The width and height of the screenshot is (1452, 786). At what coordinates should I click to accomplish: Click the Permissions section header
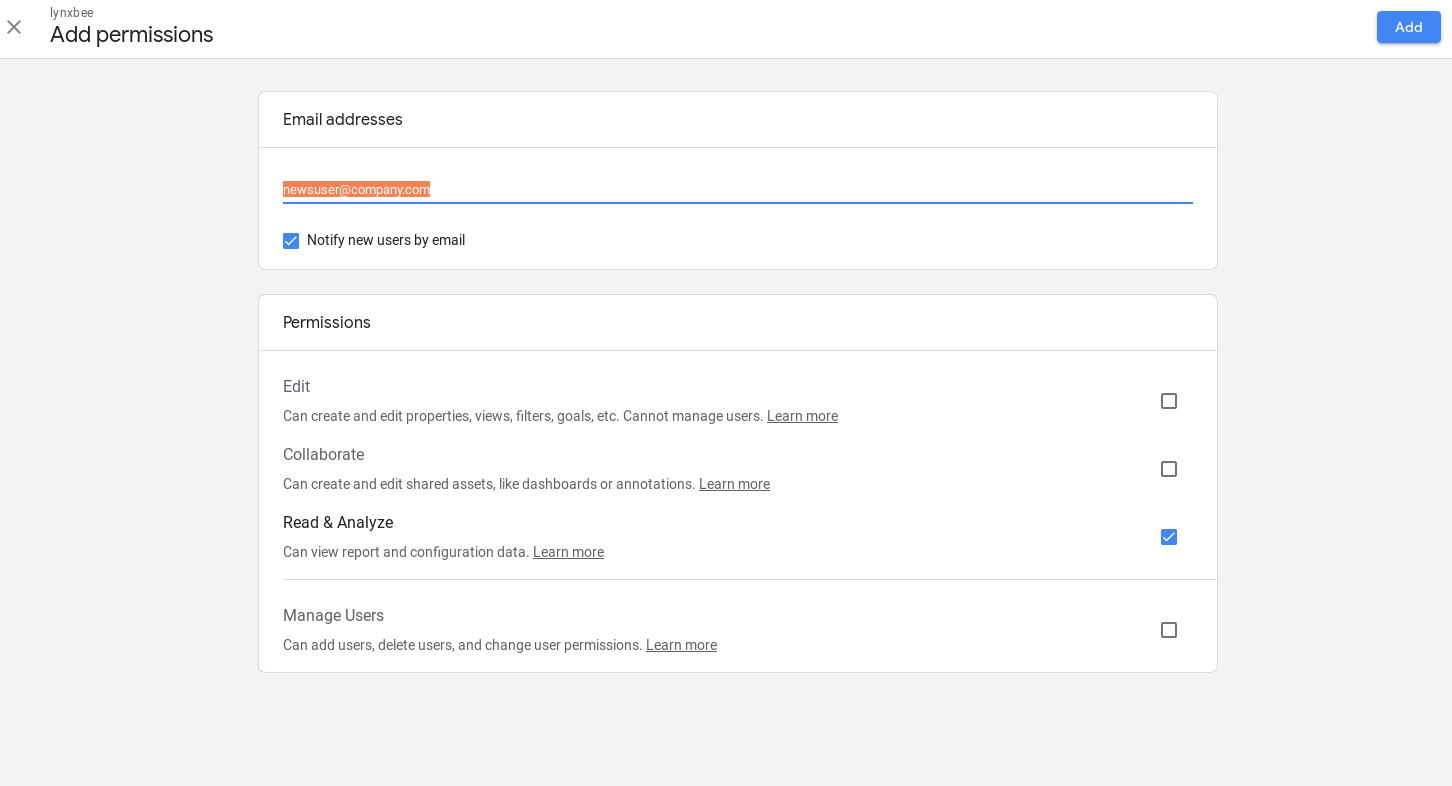(x=326, y=322)
